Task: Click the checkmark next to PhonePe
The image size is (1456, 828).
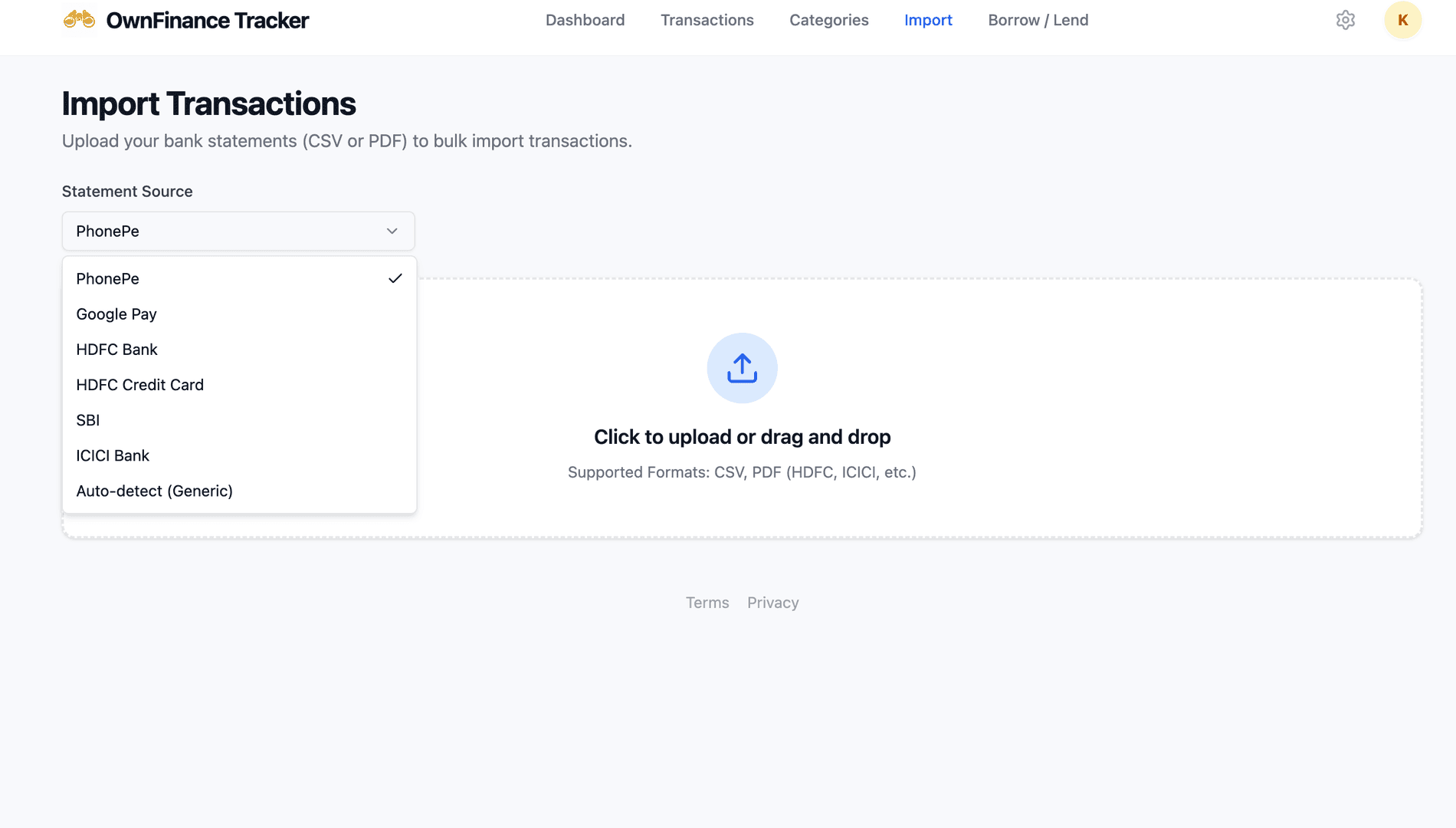Action: (x=395, y=278)
